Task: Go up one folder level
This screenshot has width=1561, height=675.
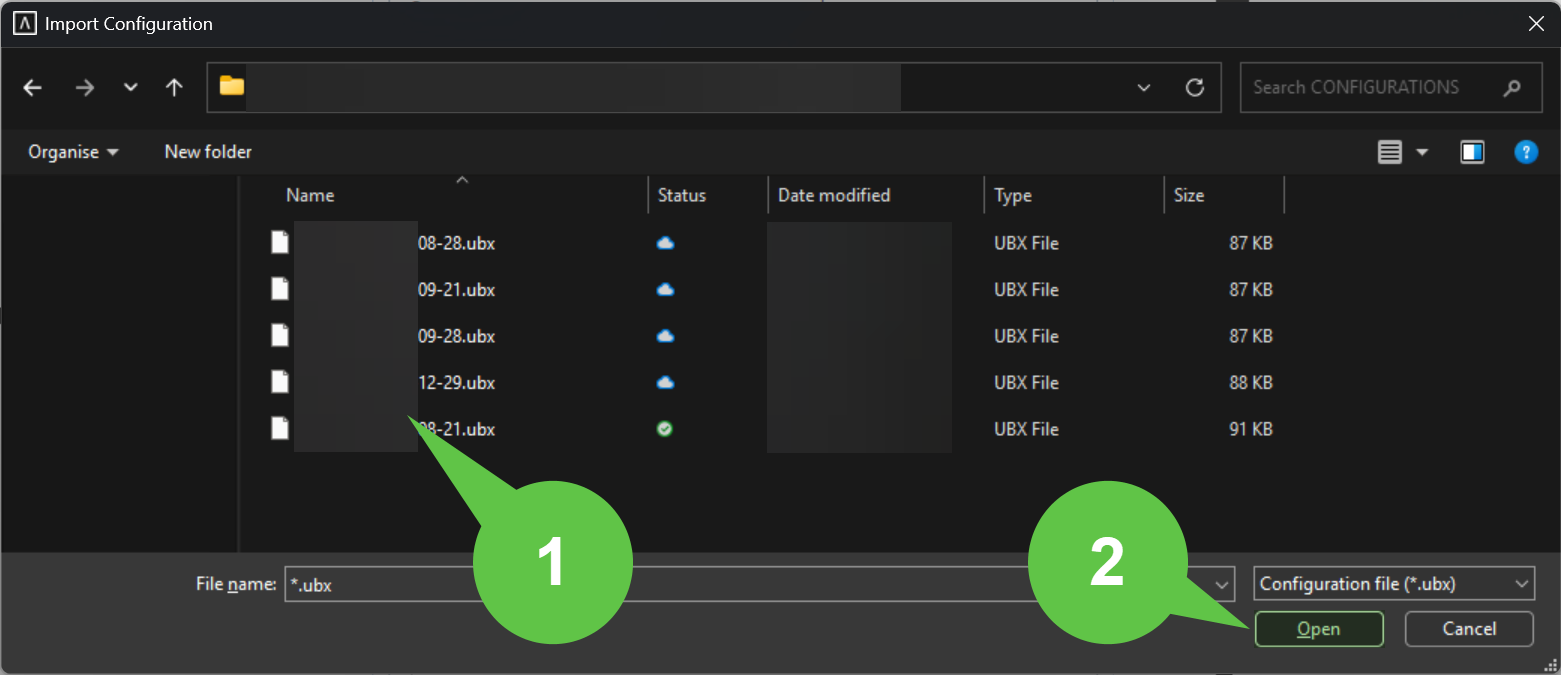Action: point(174,88)
